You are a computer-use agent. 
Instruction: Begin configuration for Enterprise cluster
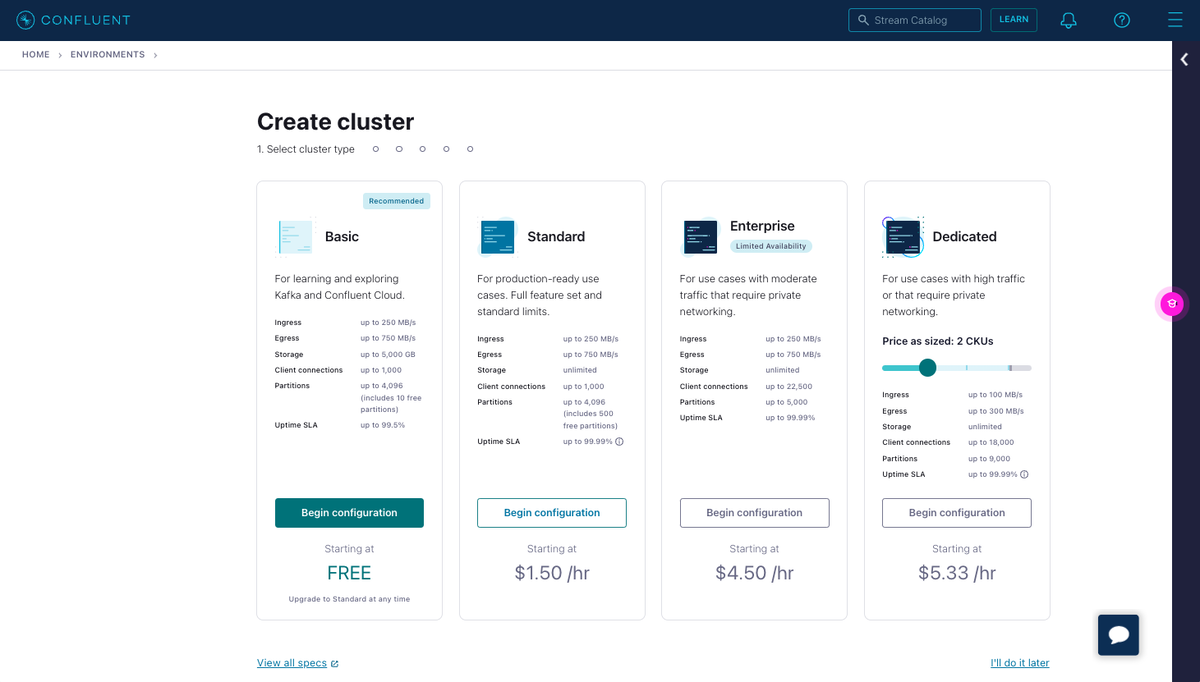[754, 513]
